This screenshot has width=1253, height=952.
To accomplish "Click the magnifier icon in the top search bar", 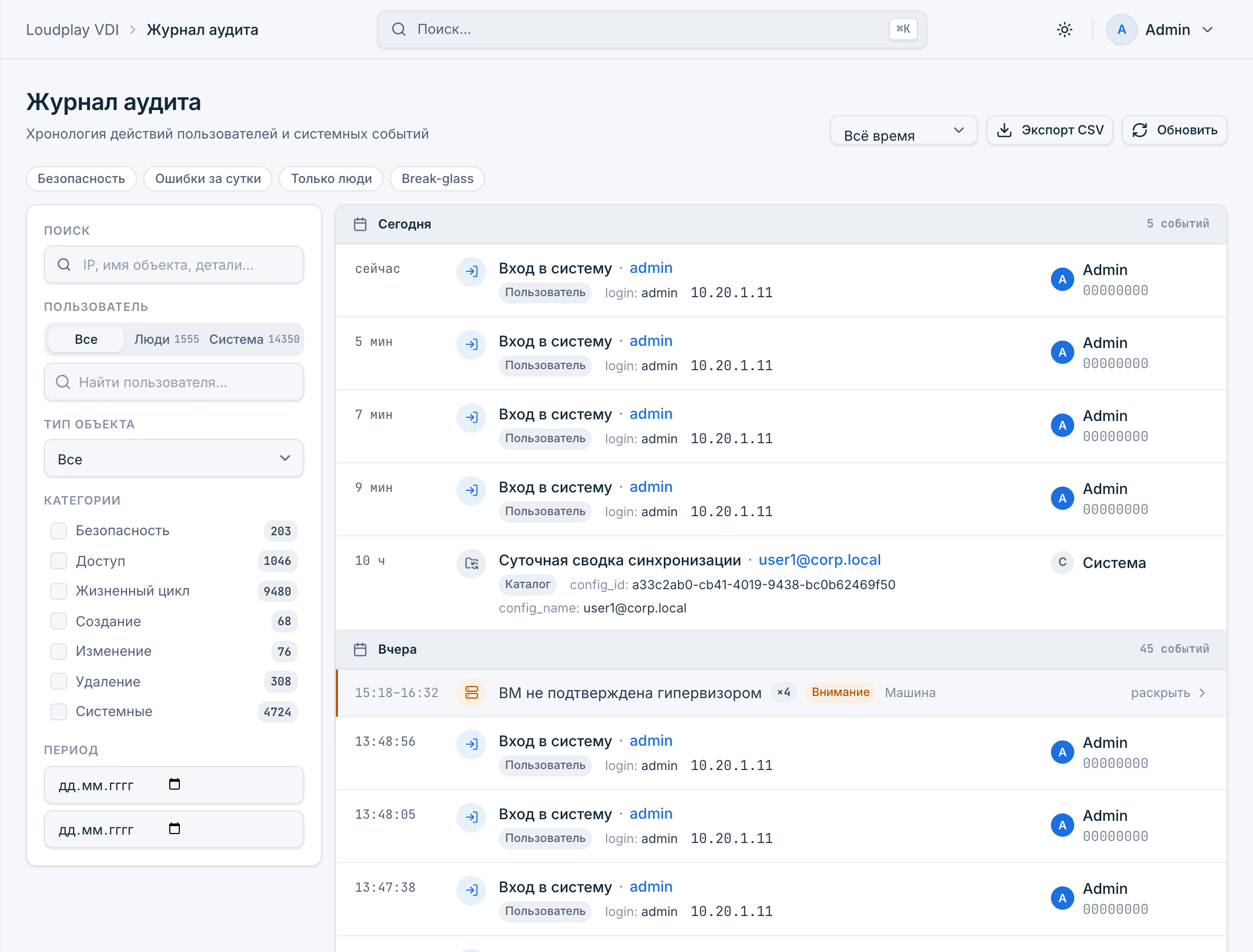I will point(398,30).
